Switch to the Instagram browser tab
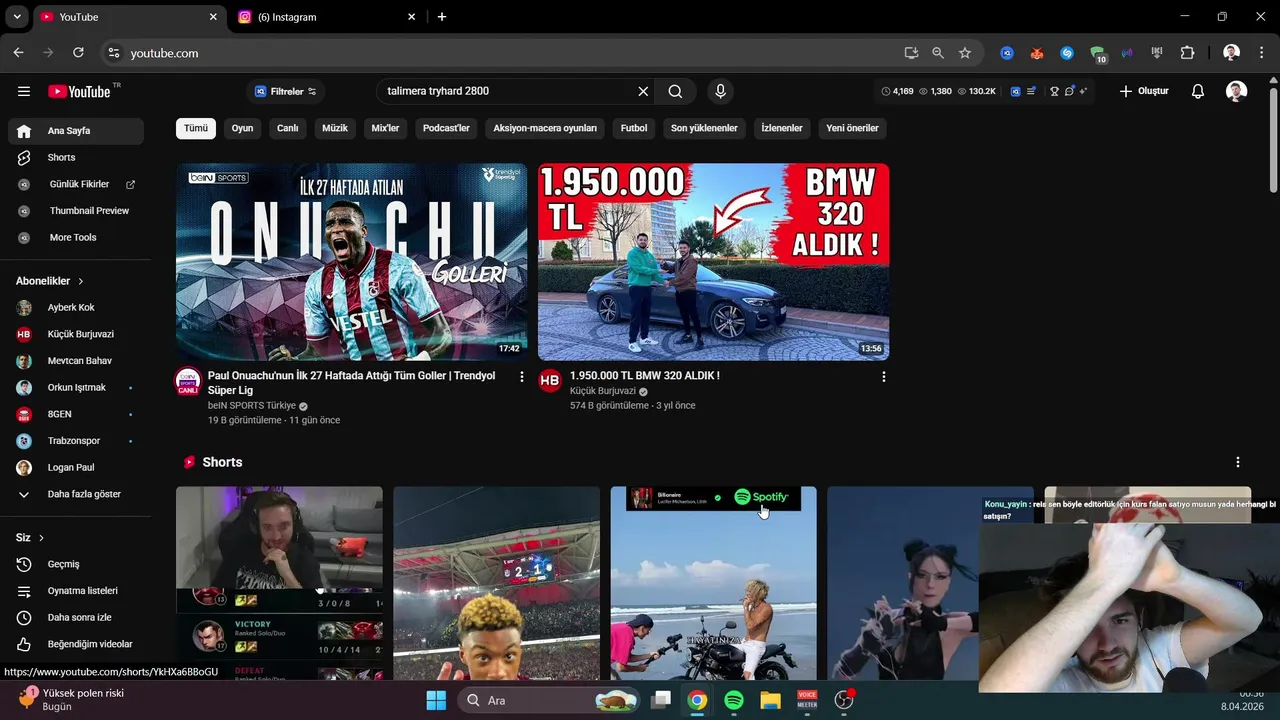Viewport: 1280px width, 720px height. (x=325, y=17)
